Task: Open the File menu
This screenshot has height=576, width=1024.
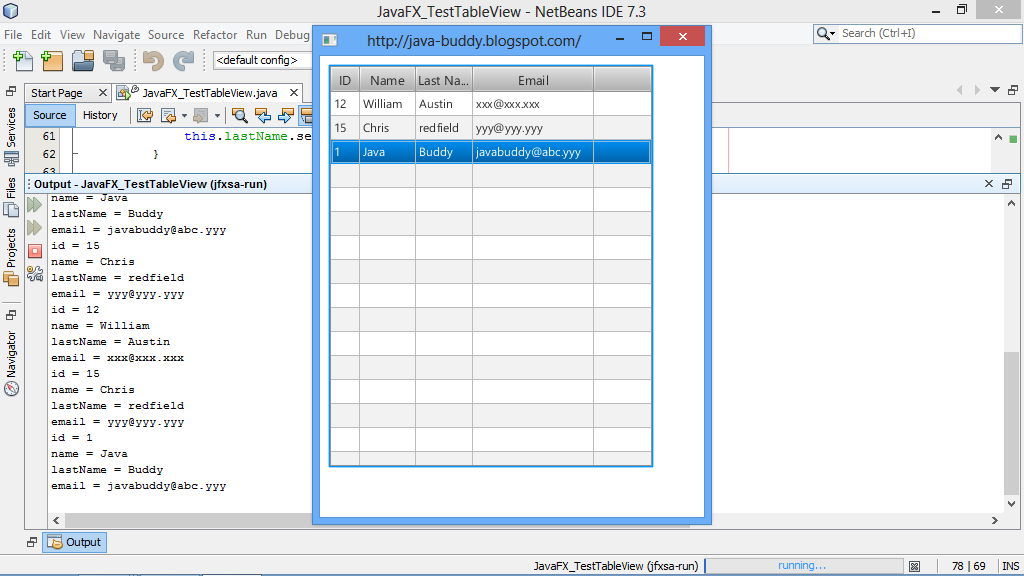Action: [13, 35]
